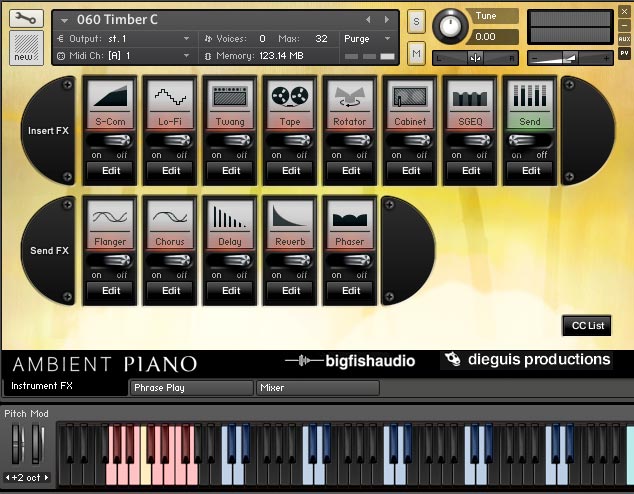Image resolution: width=634 pixels, height=494 pixels.
Task: Select the Flanger send effect icon
Action: point(110,216)
